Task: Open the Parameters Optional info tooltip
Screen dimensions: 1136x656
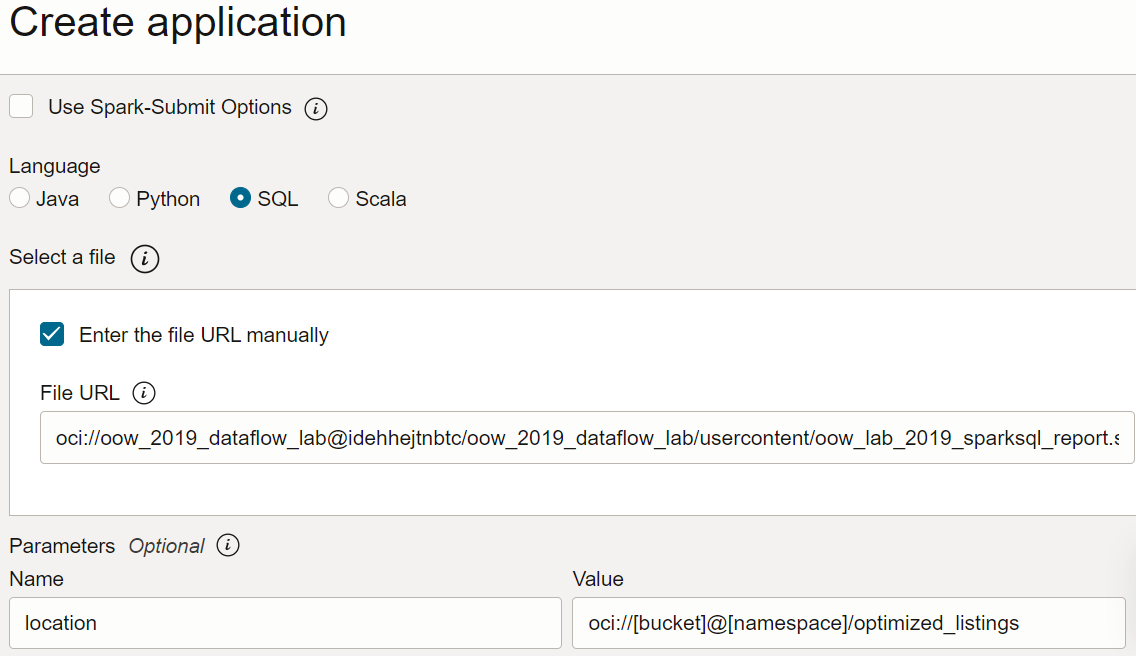Action: tap(227, 546)
